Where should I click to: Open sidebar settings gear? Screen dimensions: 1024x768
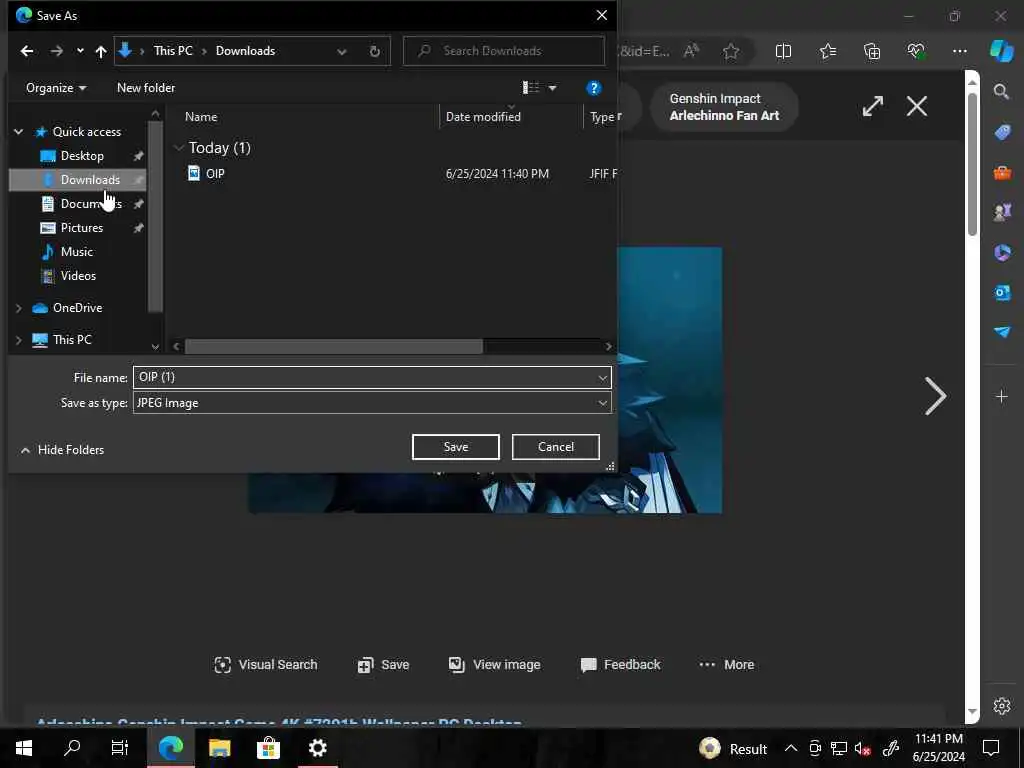click(x=1002, y=706)
